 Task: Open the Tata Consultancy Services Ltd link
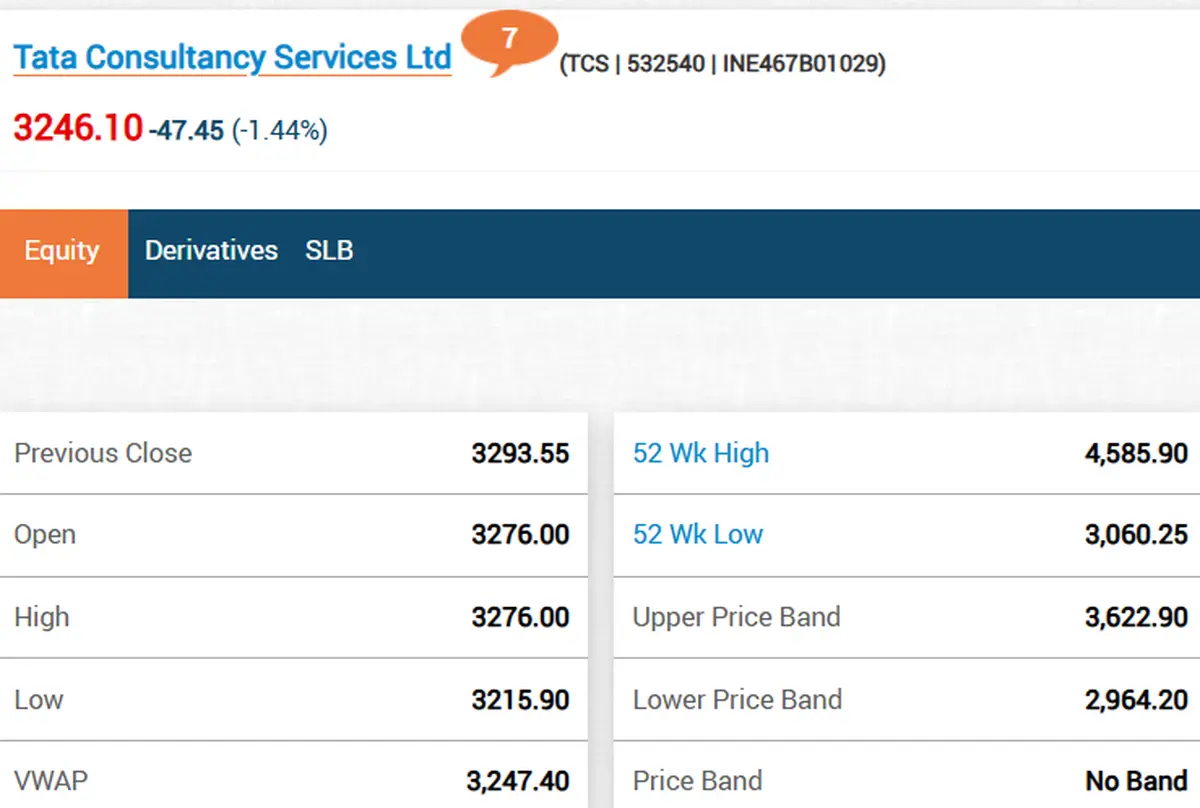pyautogui.click(x=232, y=58)
